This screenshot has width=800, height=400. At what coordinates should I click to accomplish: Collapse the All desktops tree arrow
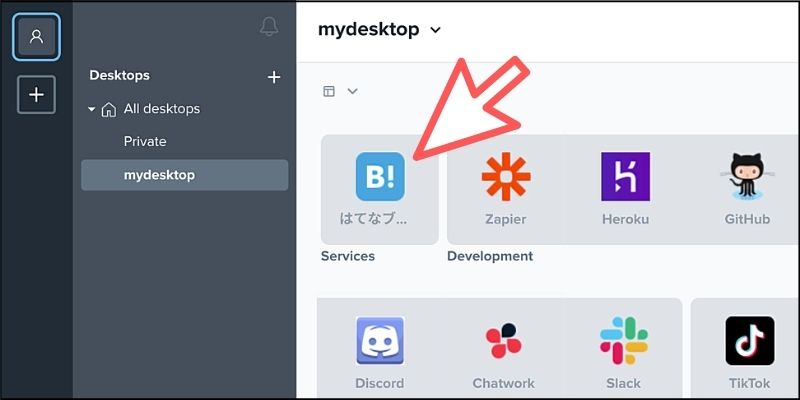(x=92, y=109)
